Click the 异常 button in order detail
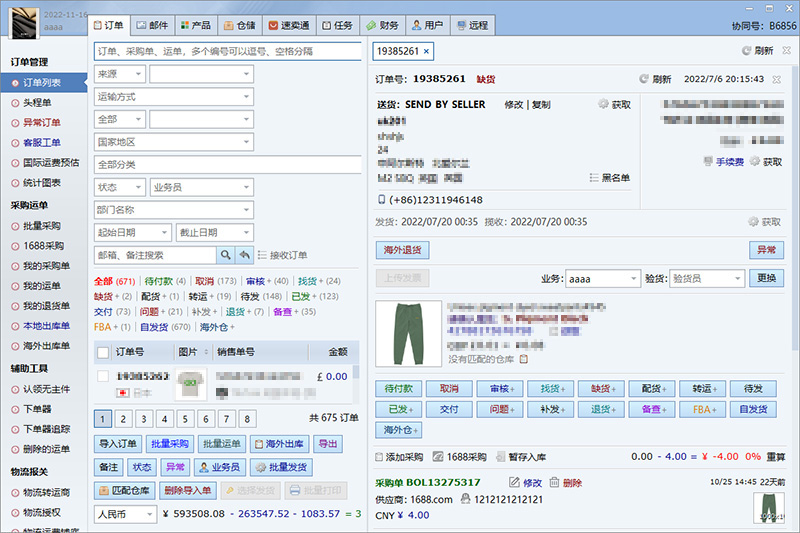 [766, 250]
